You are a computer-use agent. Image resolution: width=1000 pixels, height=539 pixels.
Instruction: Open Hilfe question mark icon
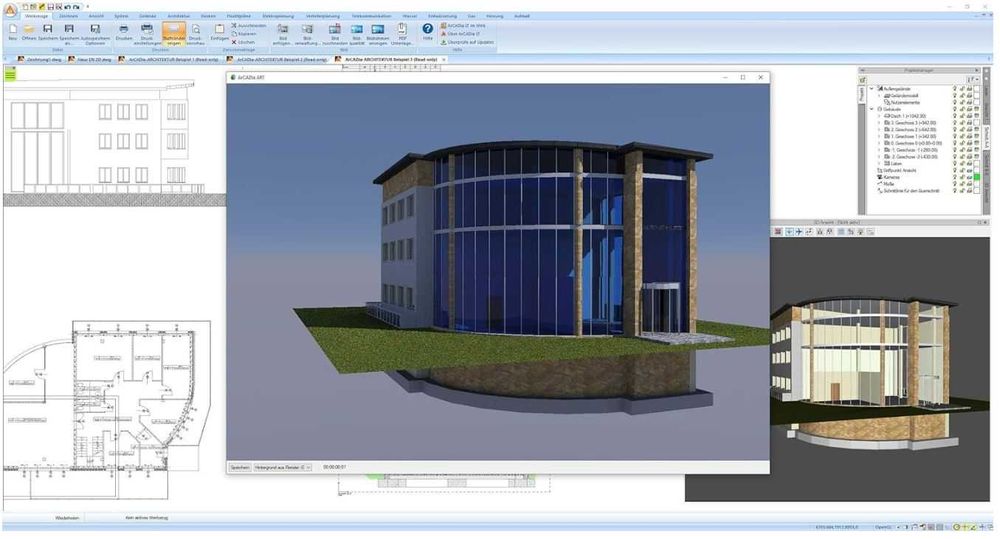427,31
